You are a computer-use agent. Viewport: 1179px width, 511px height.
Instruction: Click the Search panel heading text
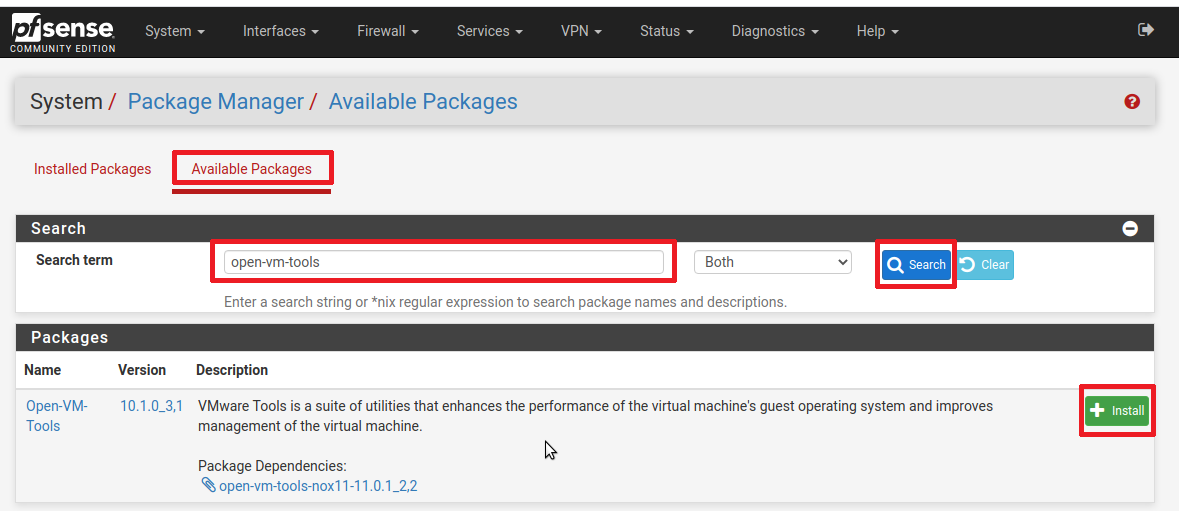click(x=59, y=228)
